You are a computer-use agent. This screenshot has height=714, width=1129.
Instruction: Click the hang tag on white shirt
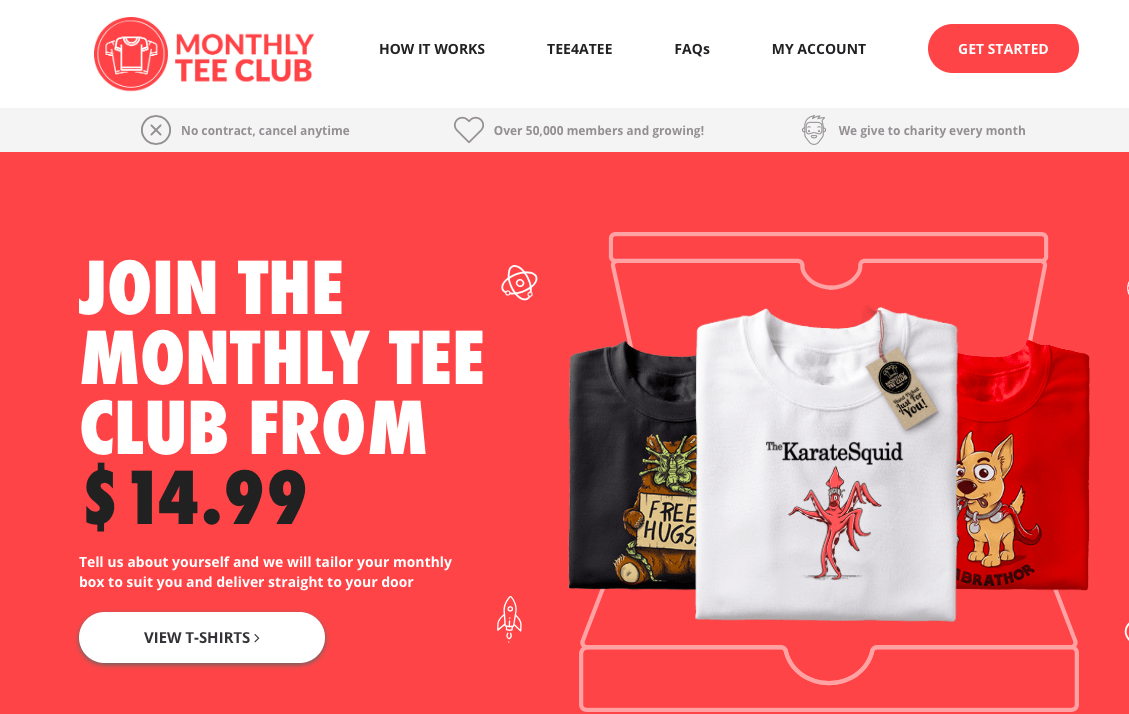pyautogui.click(x=900, y=388)
